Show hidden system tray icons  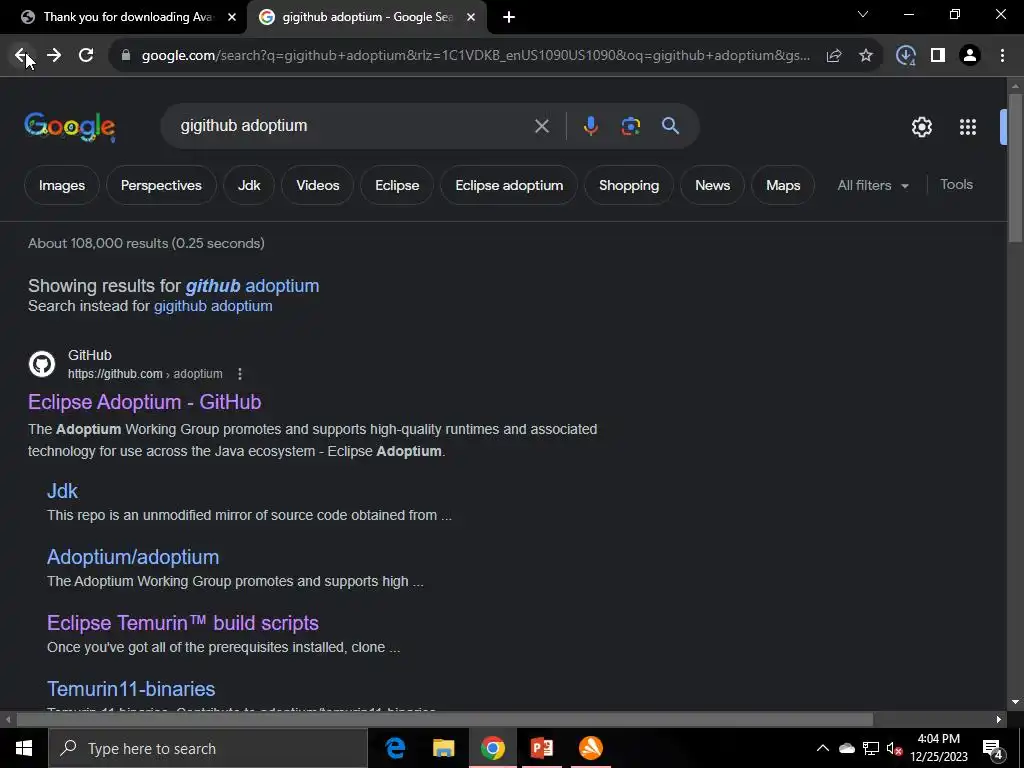click(823, 748)
